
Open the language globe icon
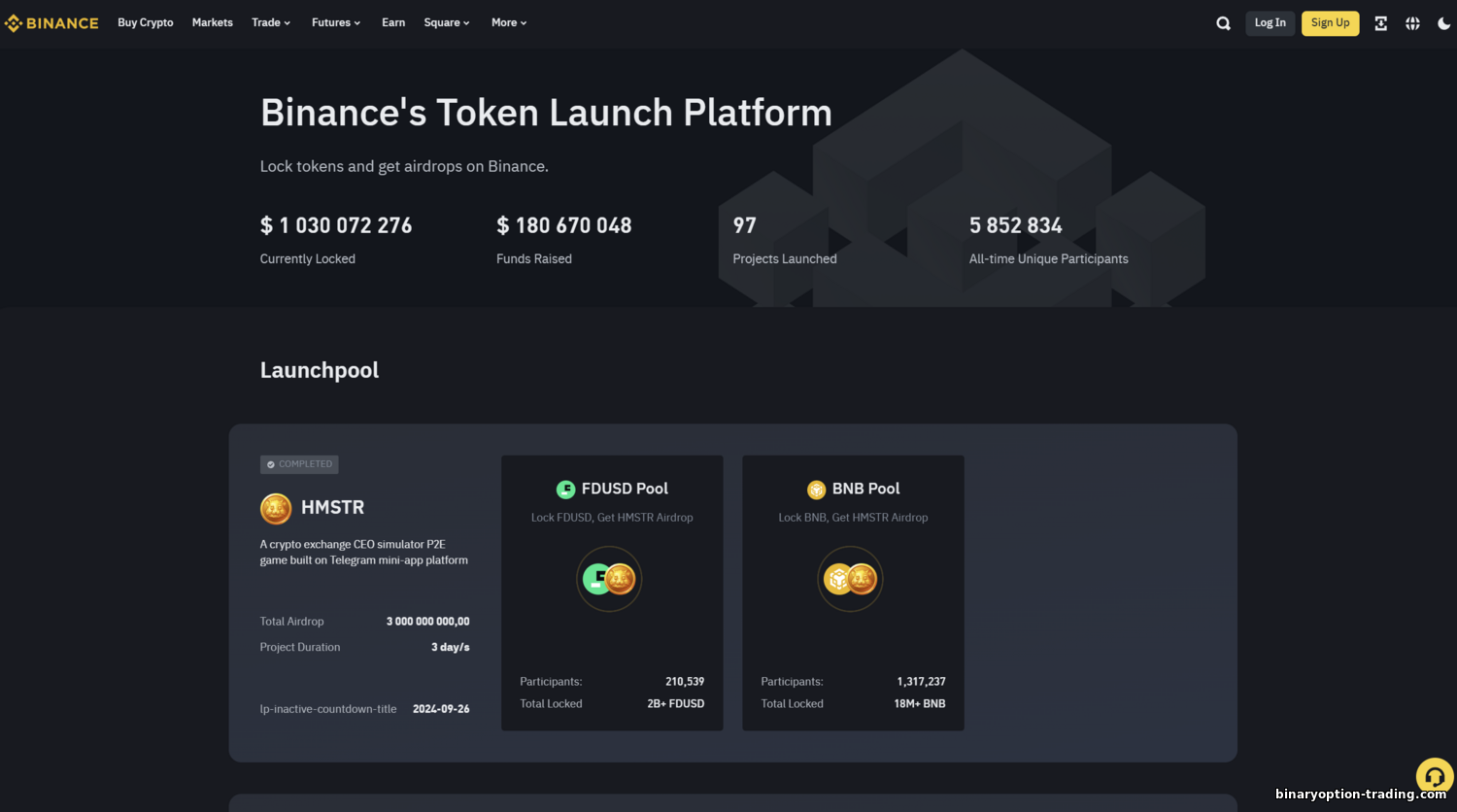(x=1412, y=23)
